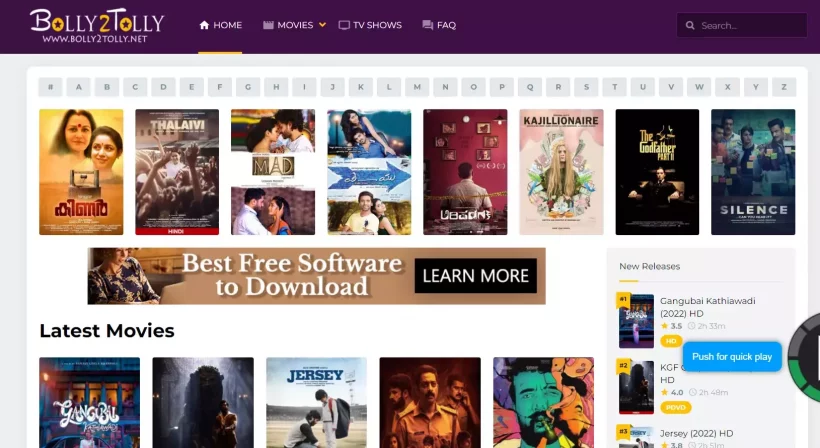Select the Kajillionaire movie poster
The image size is (820, 448).
click(561, 172)
